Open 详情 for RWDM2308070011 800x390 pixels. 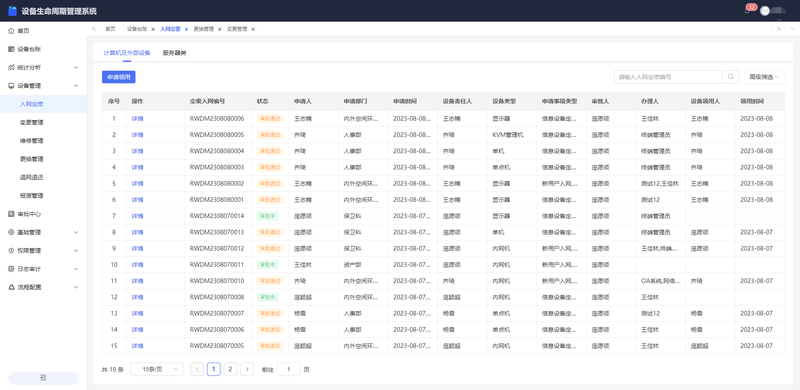[137, 265]
